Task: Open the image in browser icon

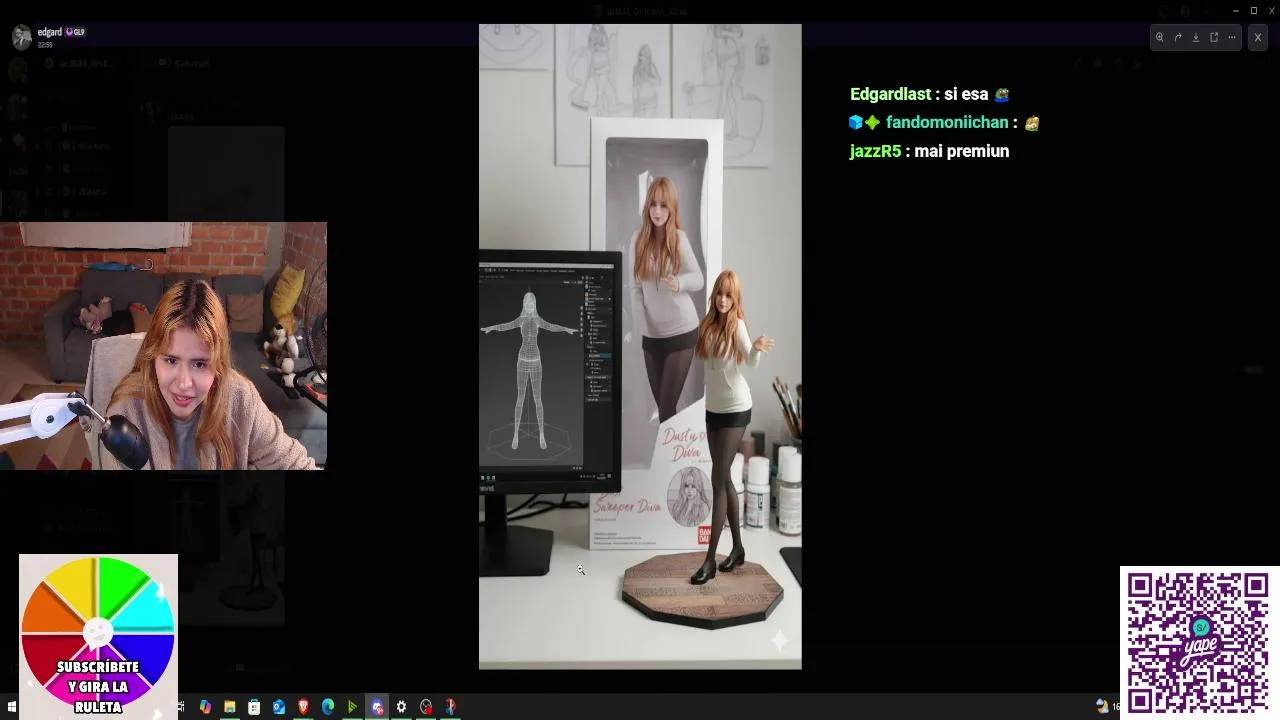Action: tap(1214, 38)
